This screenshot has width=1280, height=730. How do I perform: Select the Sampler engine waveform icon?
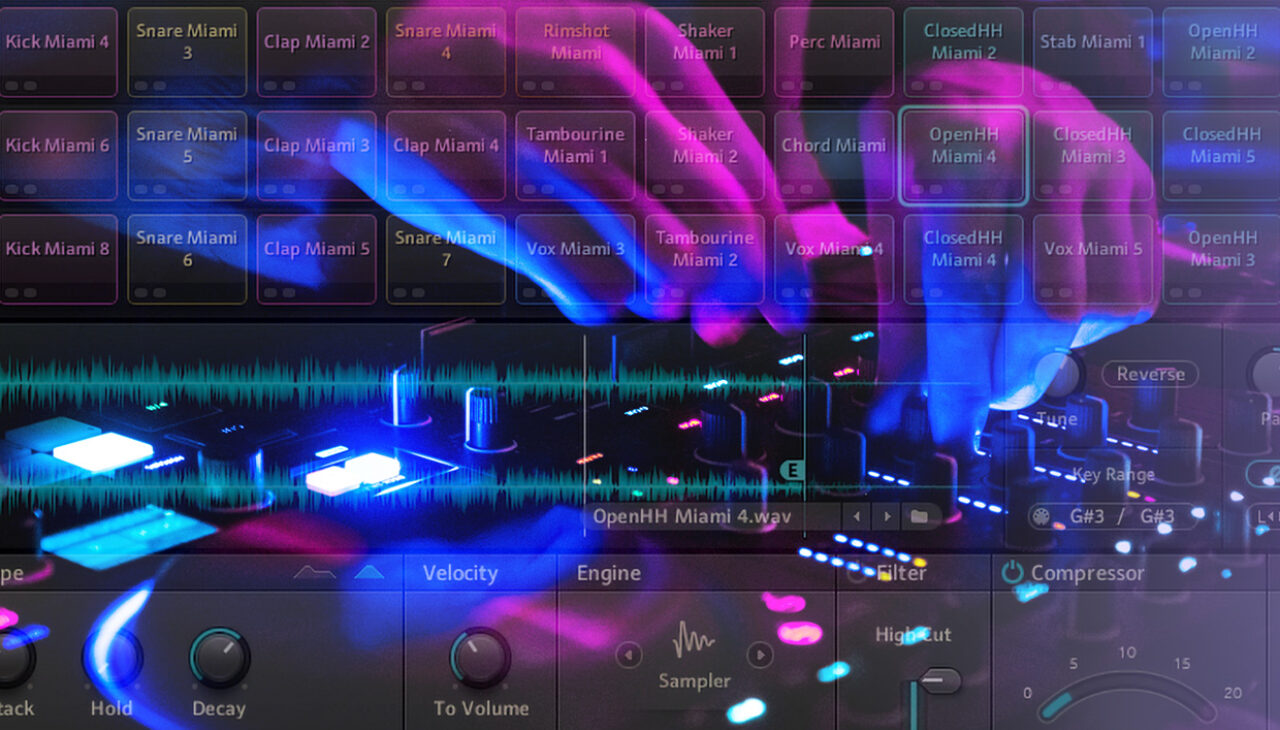693,640
